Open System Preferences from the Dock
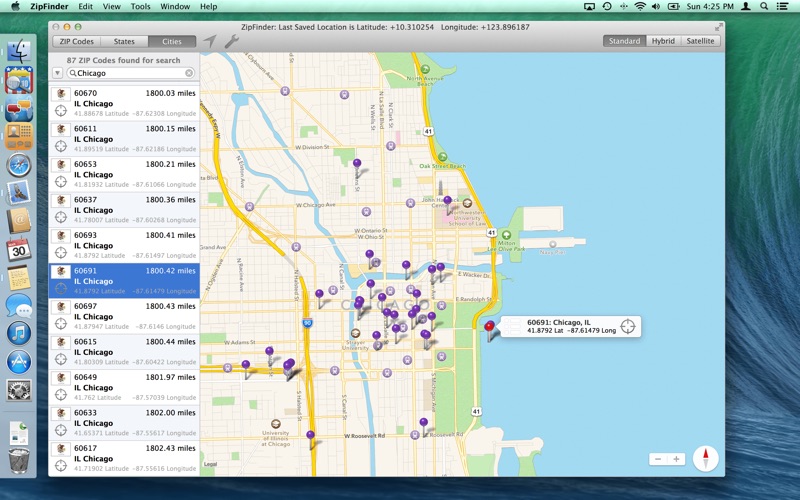Screen dimensions: 800x500 click(19, 390)
